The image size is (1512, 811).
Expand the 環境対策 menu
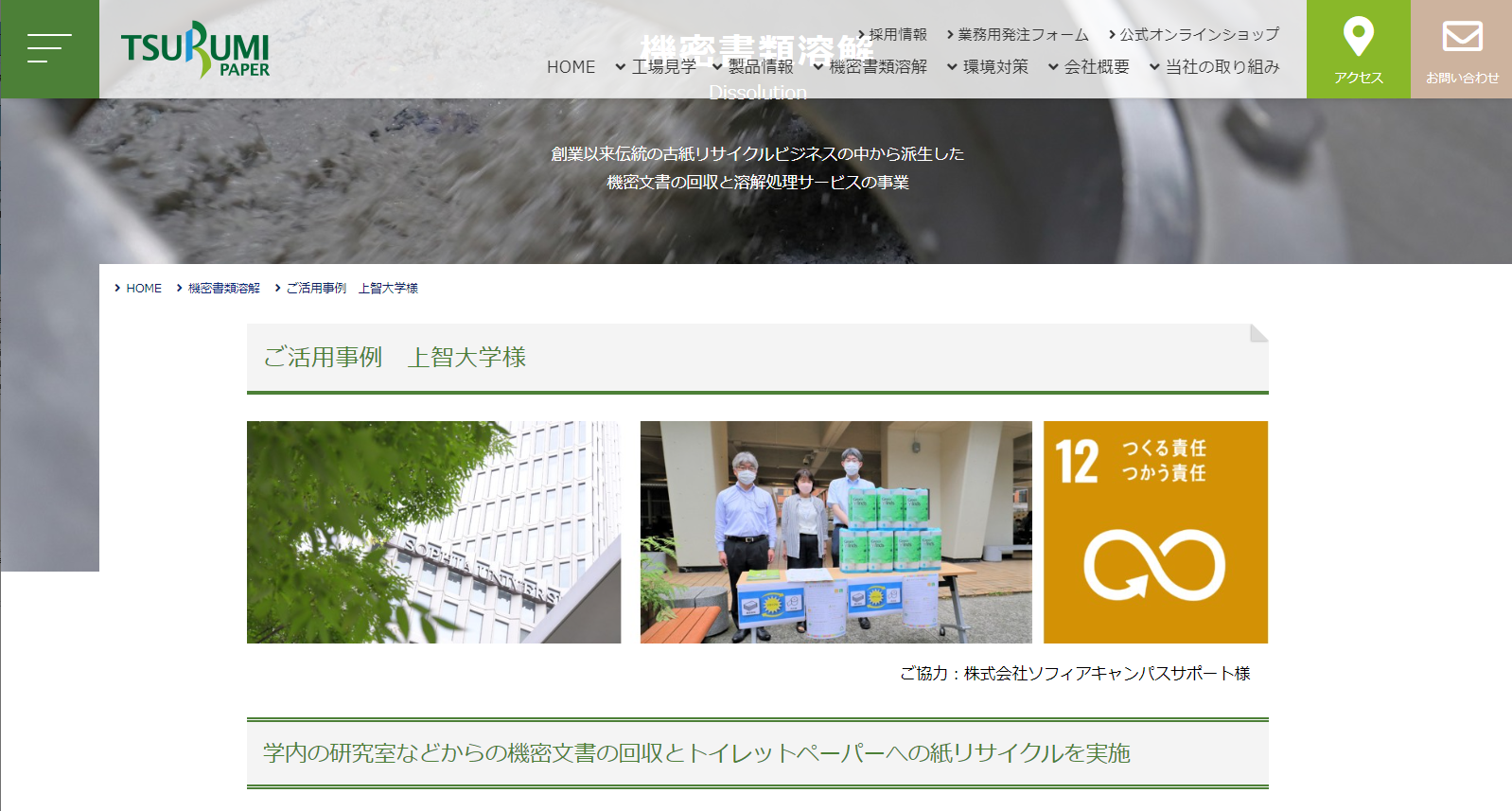[987, 67]
